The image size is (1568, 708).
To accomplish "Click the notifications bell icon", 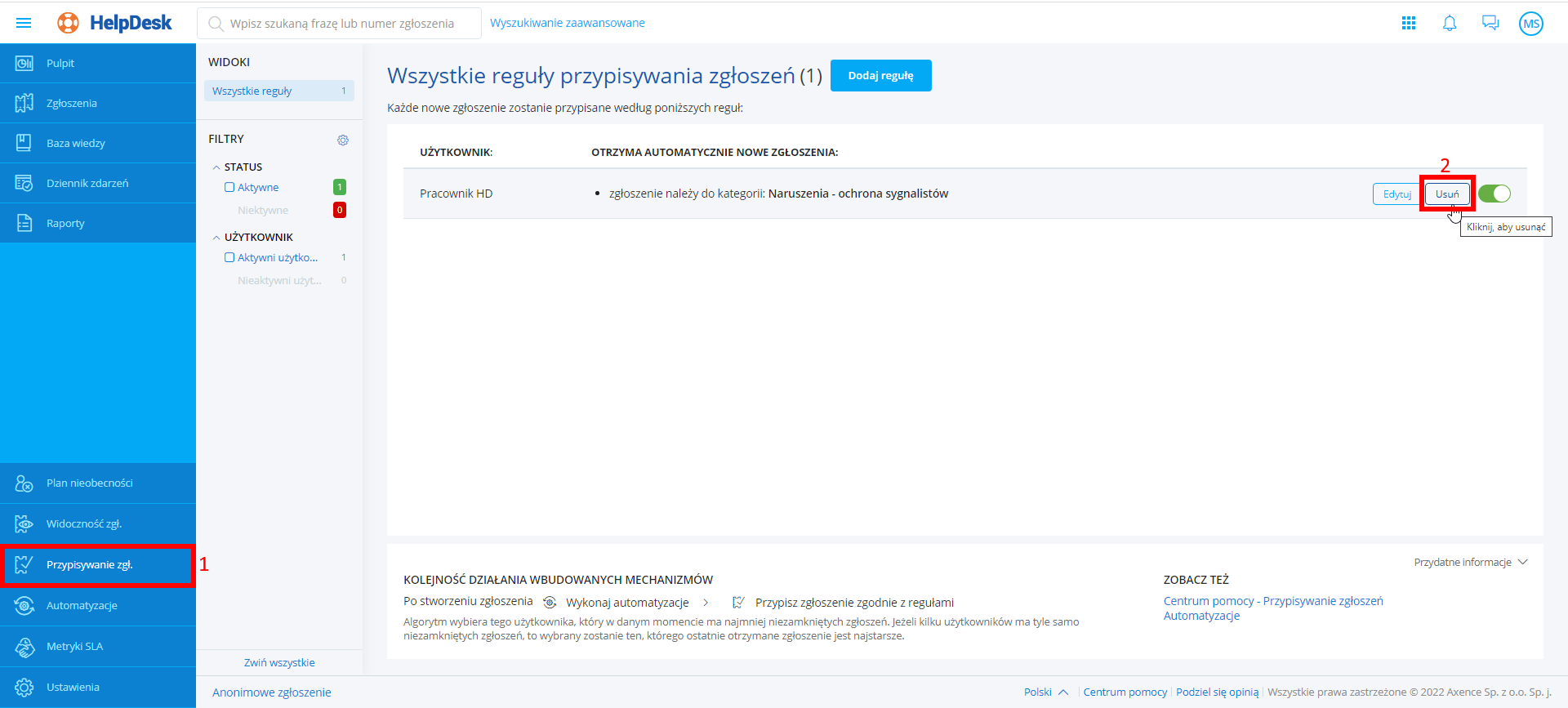I will pyautogui.click(x=1449, y=23).
